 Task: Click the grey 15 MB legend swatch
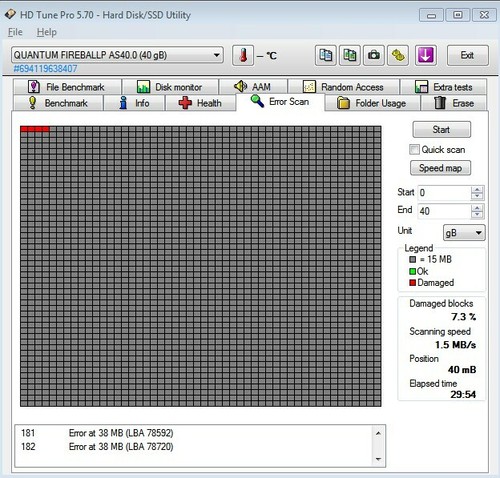point(413,259)
